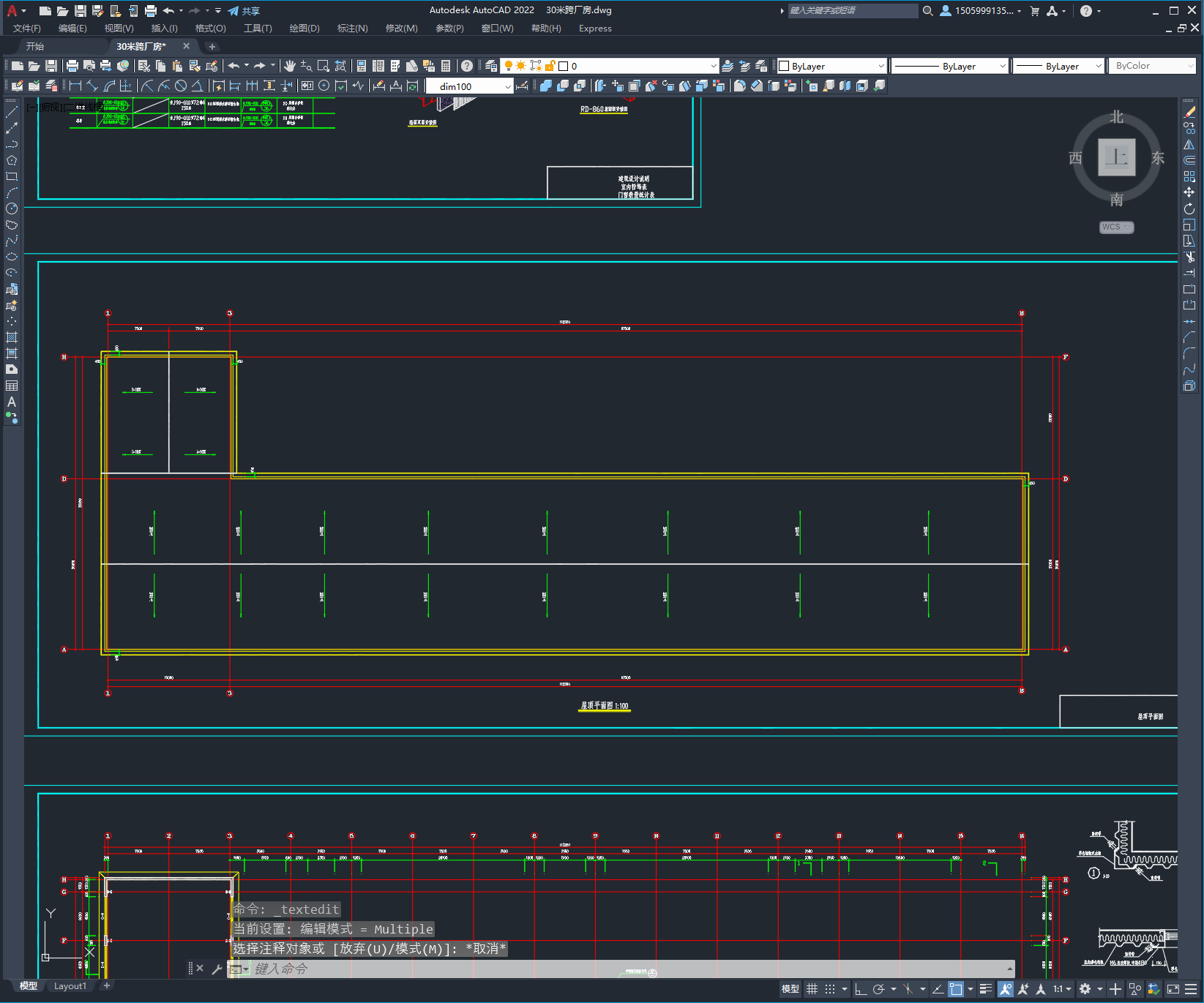The image size is (1204, 1003).
Task: Click the Rotate tool in modify toolbar
Action: pyautogui.click(x=1189, y=209)
